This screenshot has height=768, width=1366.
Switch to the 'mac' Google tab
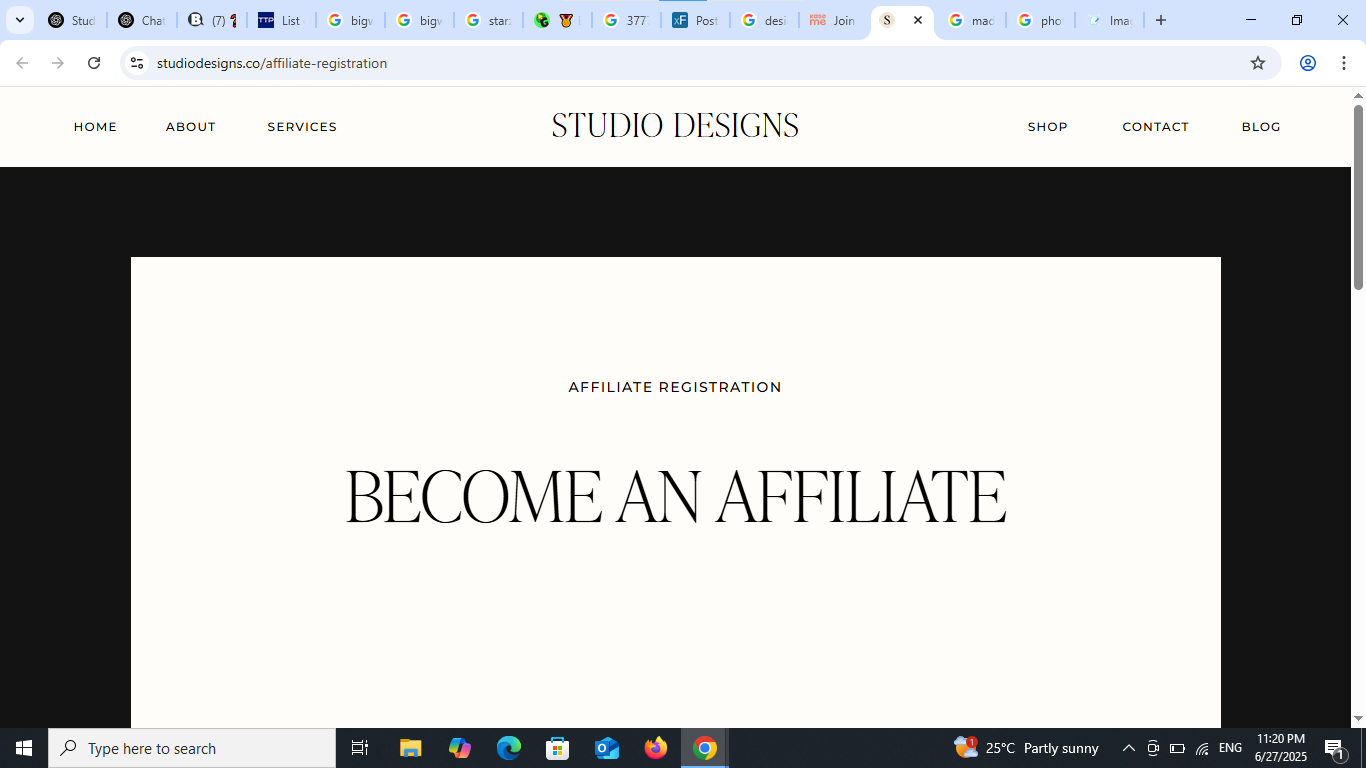coord(971,20)
